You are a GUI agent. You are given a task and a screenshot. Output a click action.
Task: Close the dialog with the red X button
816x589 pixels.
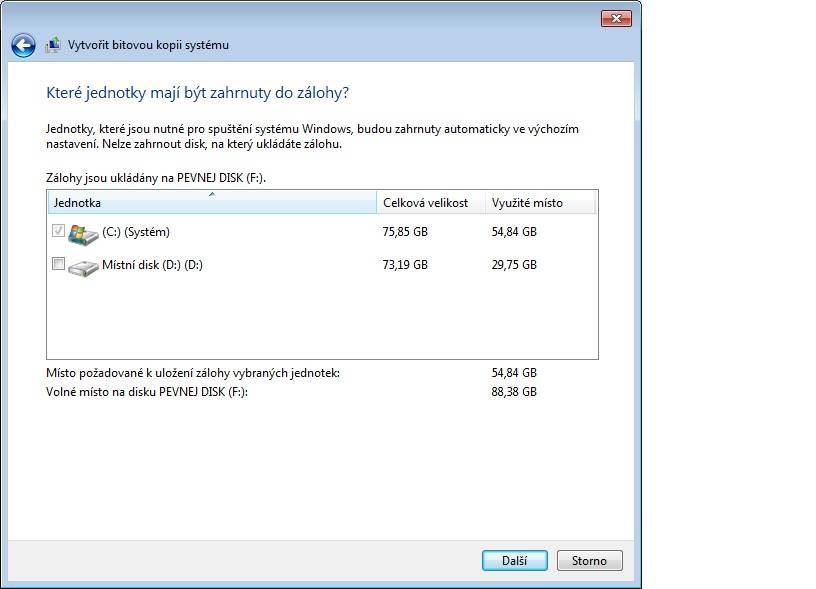(616, 19)
